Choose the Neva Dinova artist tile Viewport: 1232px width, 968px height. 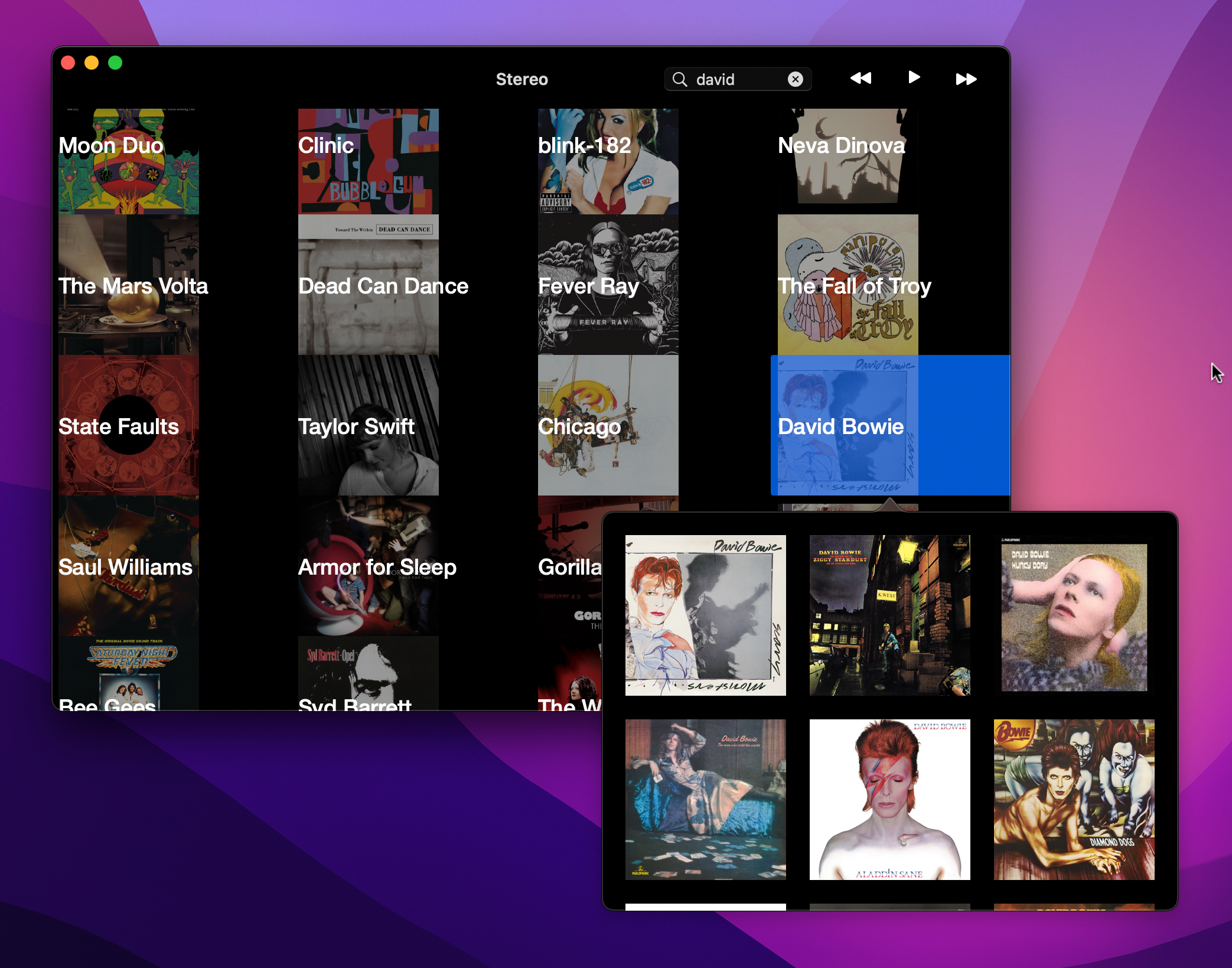(x=848, y=161)
